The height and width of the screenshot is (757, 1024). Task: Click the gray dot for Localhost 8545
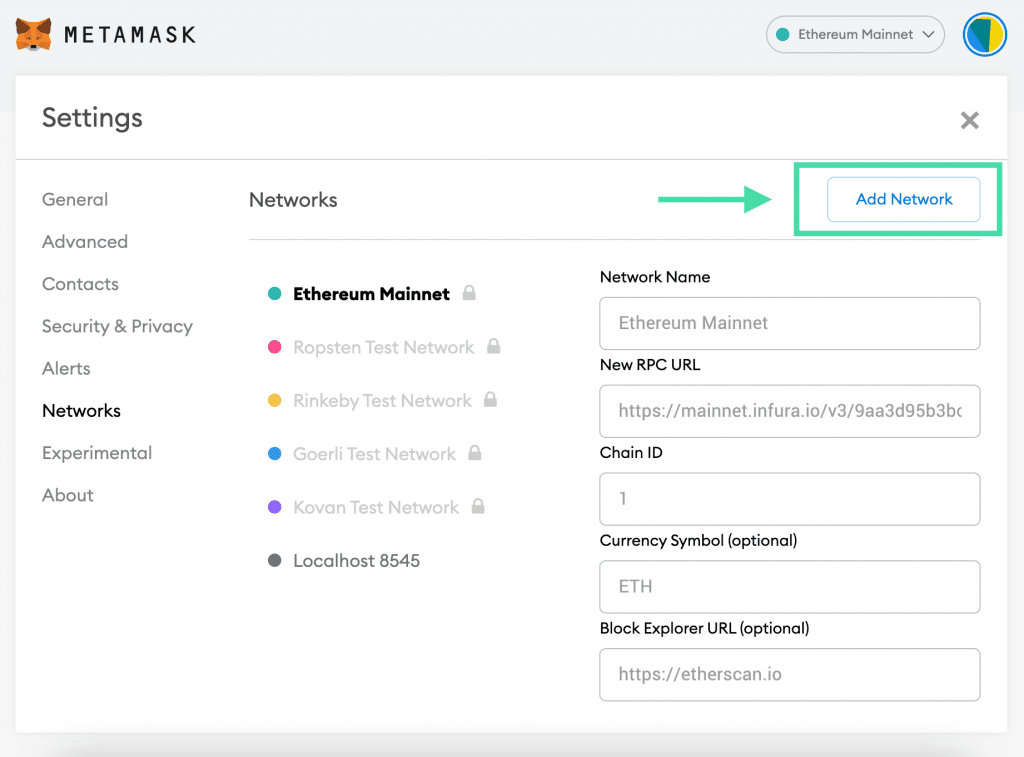click(275, 560)
